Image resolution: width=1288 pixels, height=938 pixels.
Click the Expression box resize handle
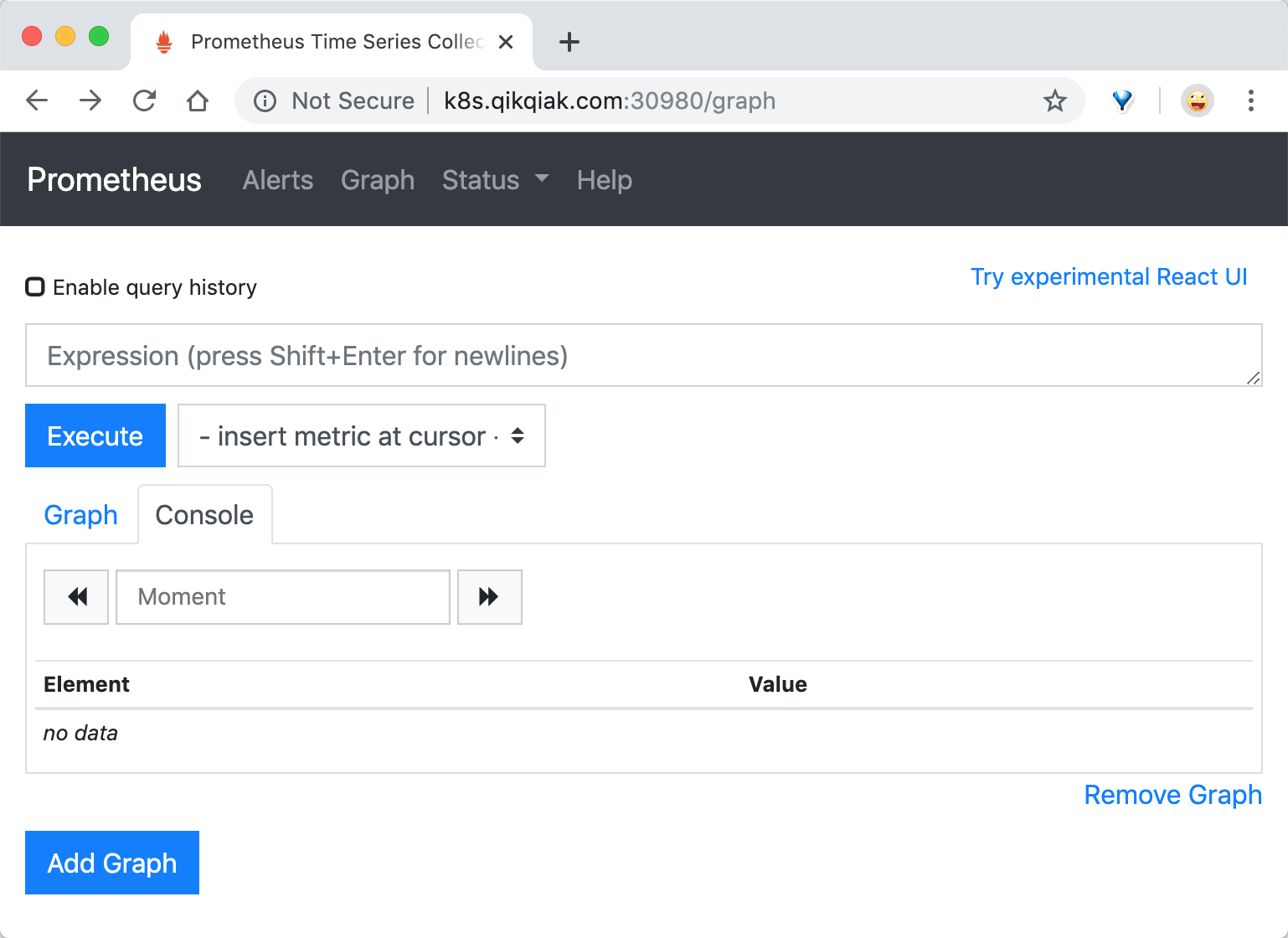point(1254,379)
